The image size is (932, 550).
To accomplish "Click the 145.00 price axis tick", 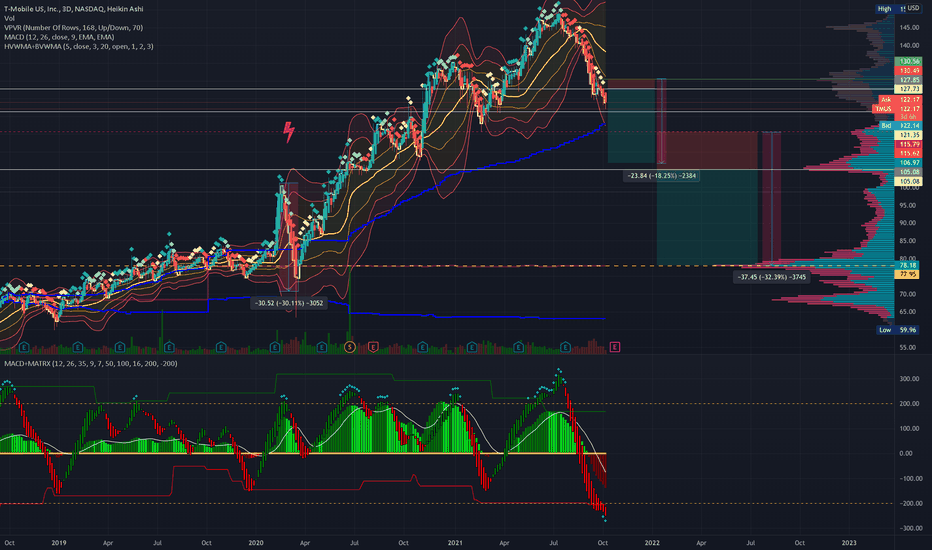I will coord(909,28).
